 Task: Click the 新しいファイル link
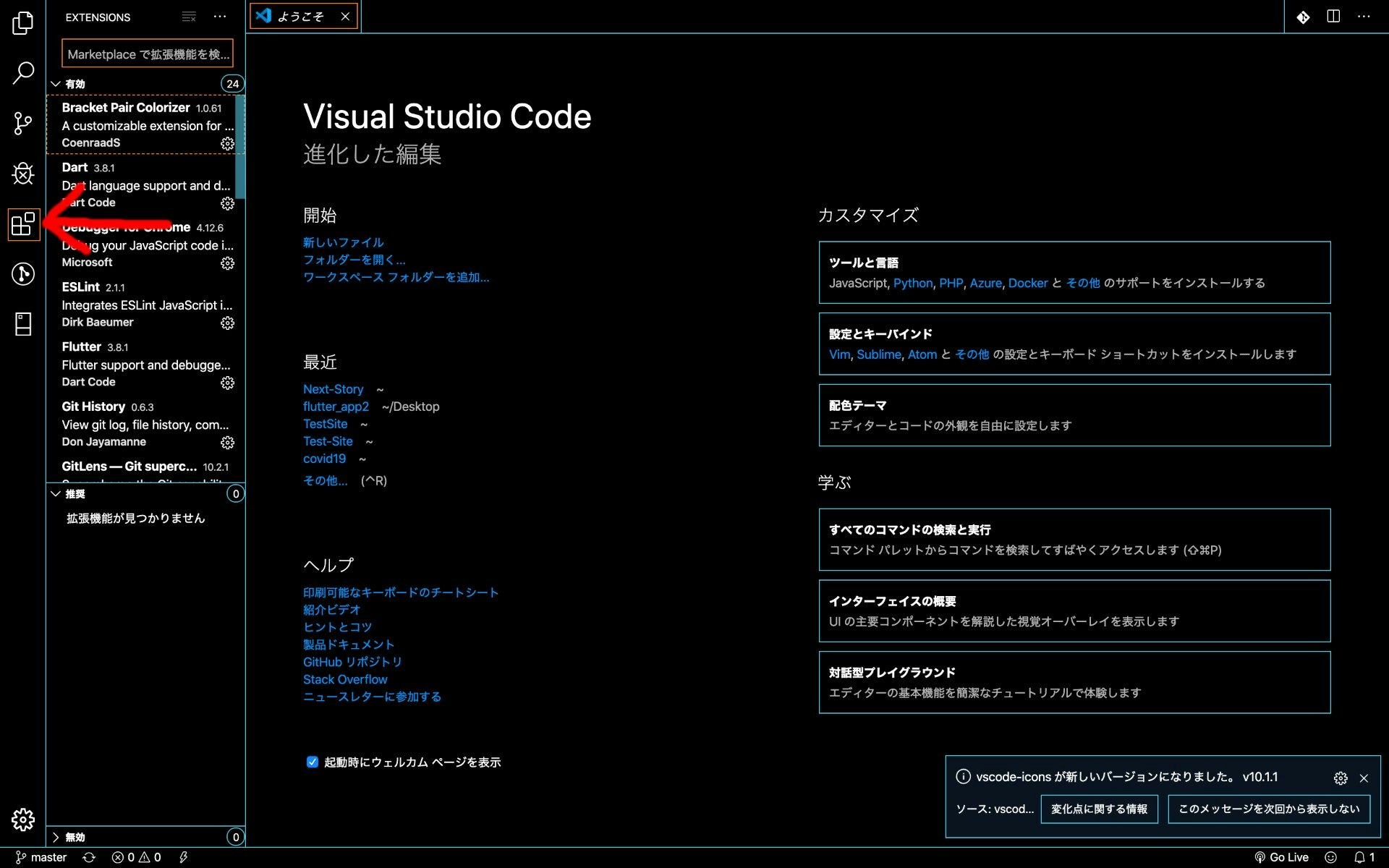(343, 242)
